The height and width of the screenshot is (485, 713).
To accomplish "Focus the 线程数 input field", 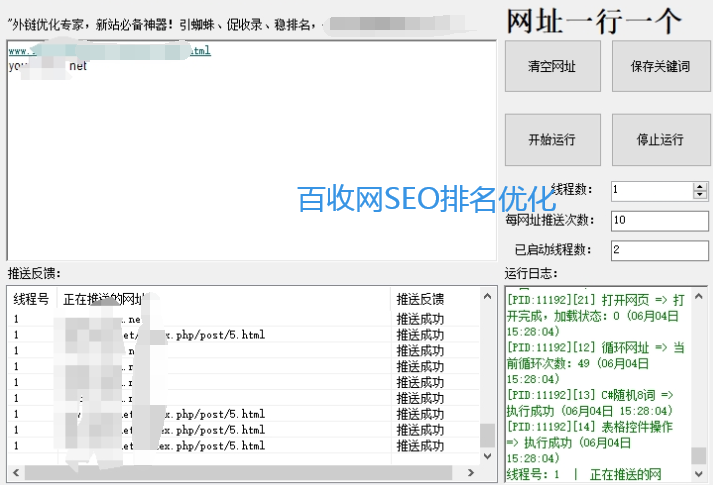I will [652, 190].
